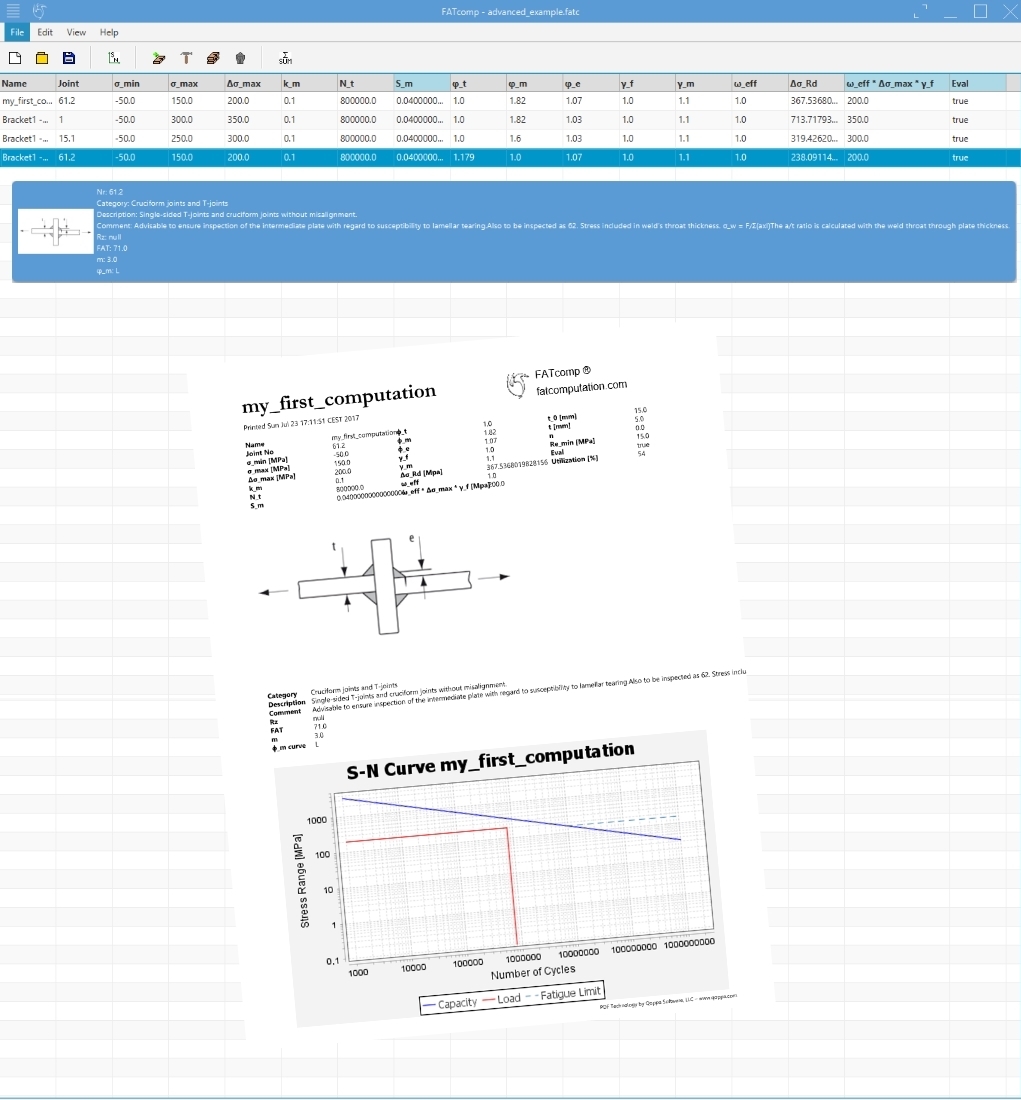Open the hamburger menu in title bar
1021x1100 pixels.
coord(13,11)
